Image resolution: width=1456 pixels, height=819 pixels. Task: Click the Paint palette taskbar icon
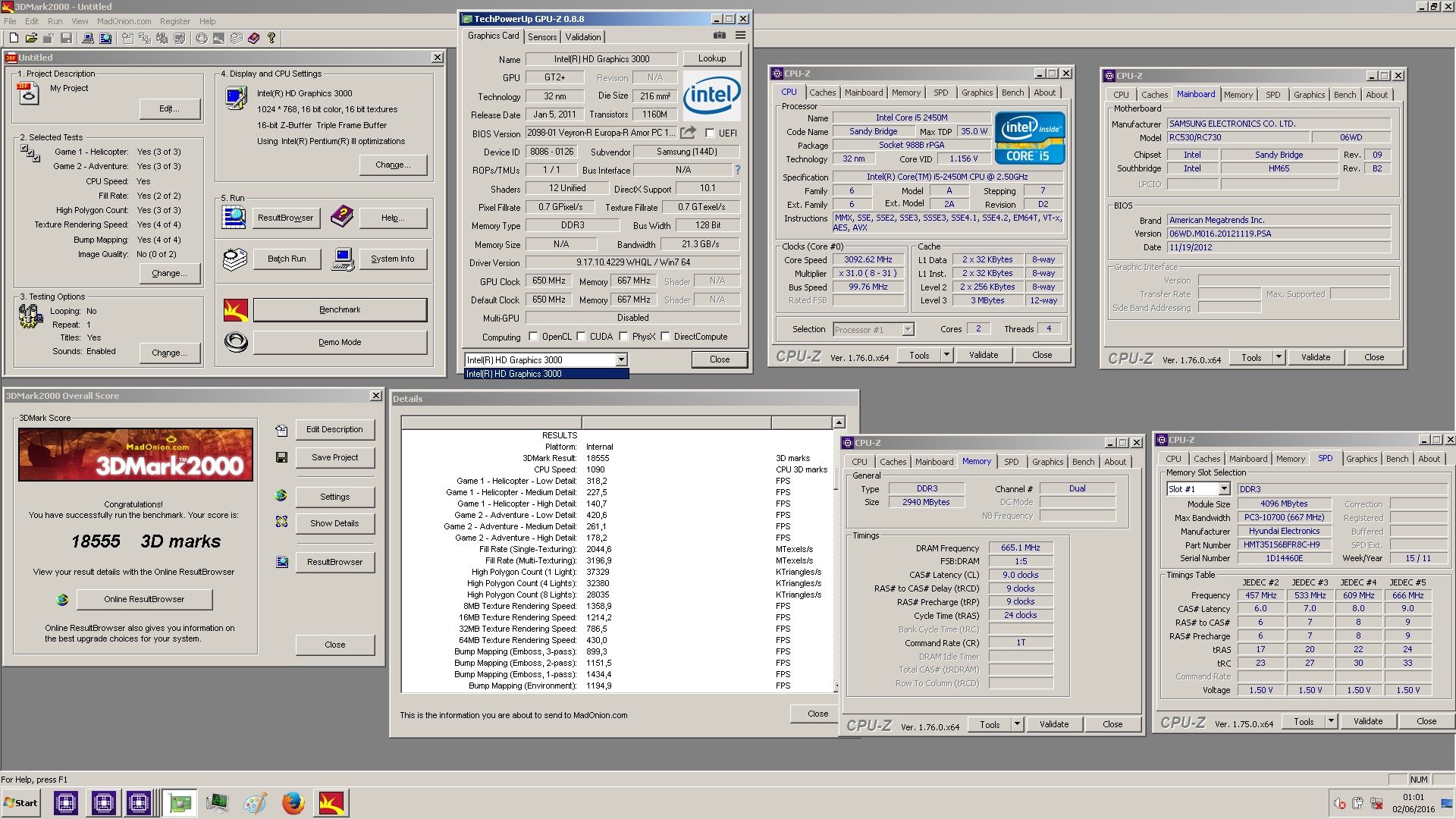[x=255, y=802]
